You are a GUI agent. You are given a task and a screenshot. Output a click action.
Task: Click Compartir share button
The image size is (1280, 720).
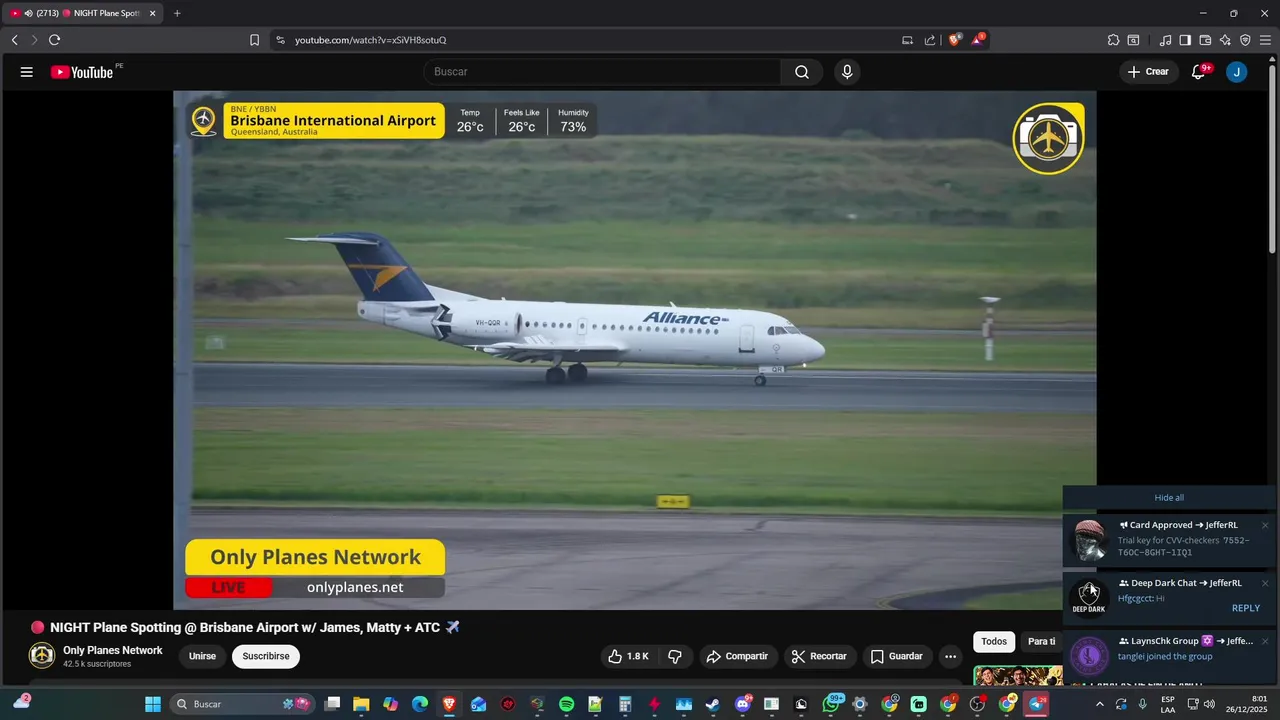737,656
